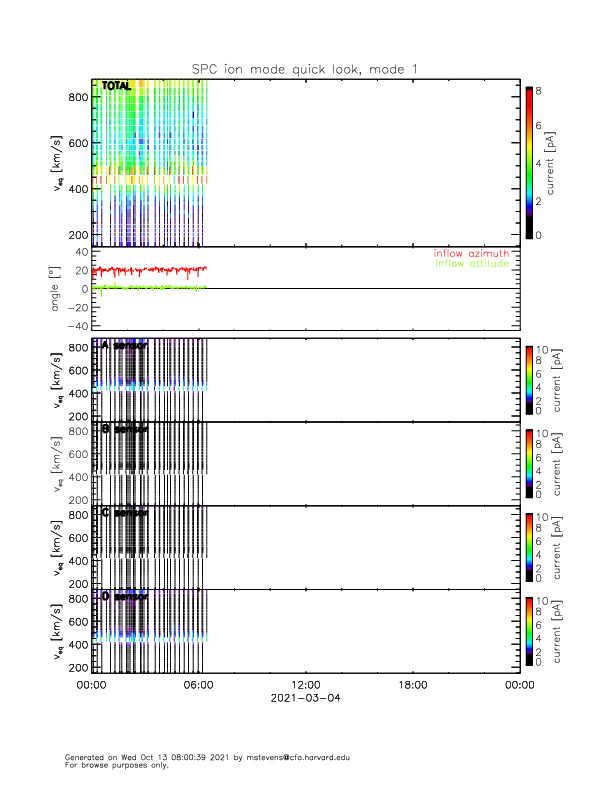Click the B sensor panel label
The height and width of the screenshot is (792, 612).
[x=125, y=429]
